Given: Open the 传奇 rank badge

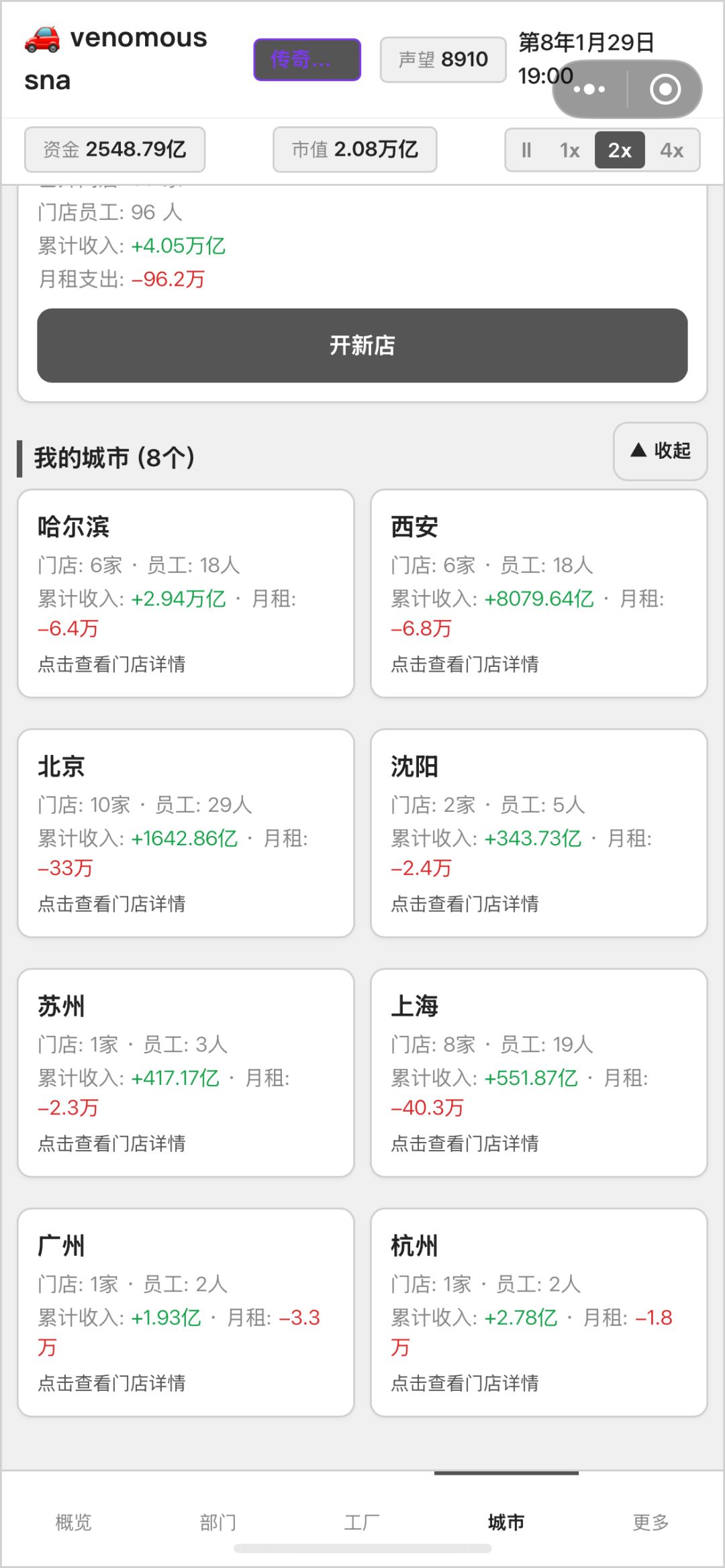Looking at the screenshot, I should click(x=307, y=60).
